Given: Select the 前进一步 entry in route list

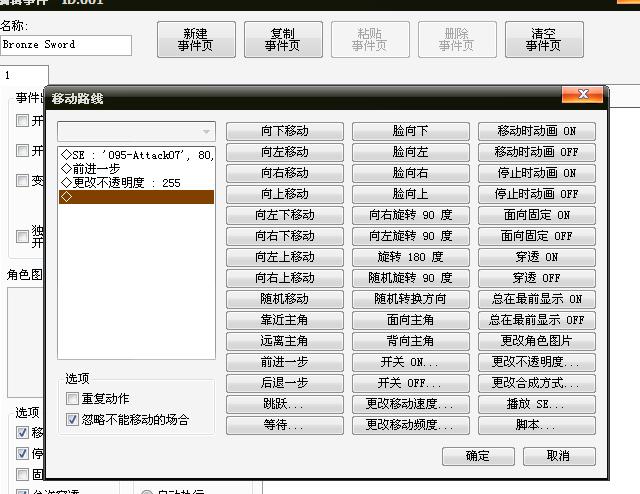Looking at the screenshot, I should pyautogui.click(x=136, y=169).
